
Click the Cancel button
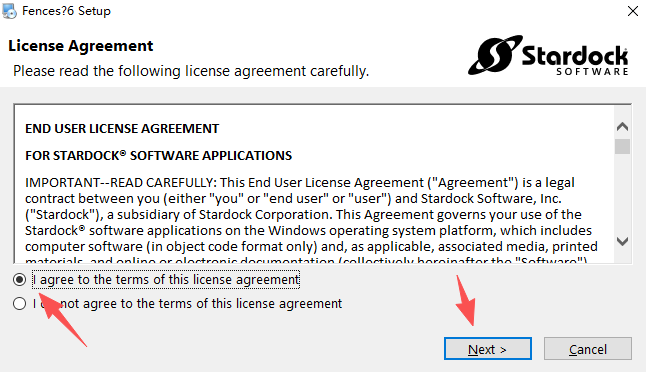[587, 349]
